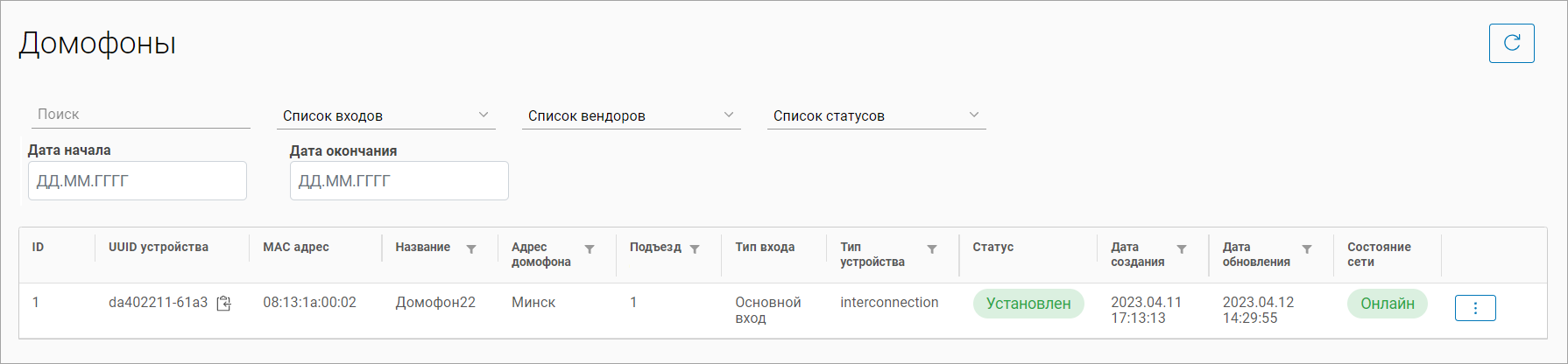This screenshot has height=364, width=1568.
Task: Focus the Дата начала date field
Action: [138, 181]
